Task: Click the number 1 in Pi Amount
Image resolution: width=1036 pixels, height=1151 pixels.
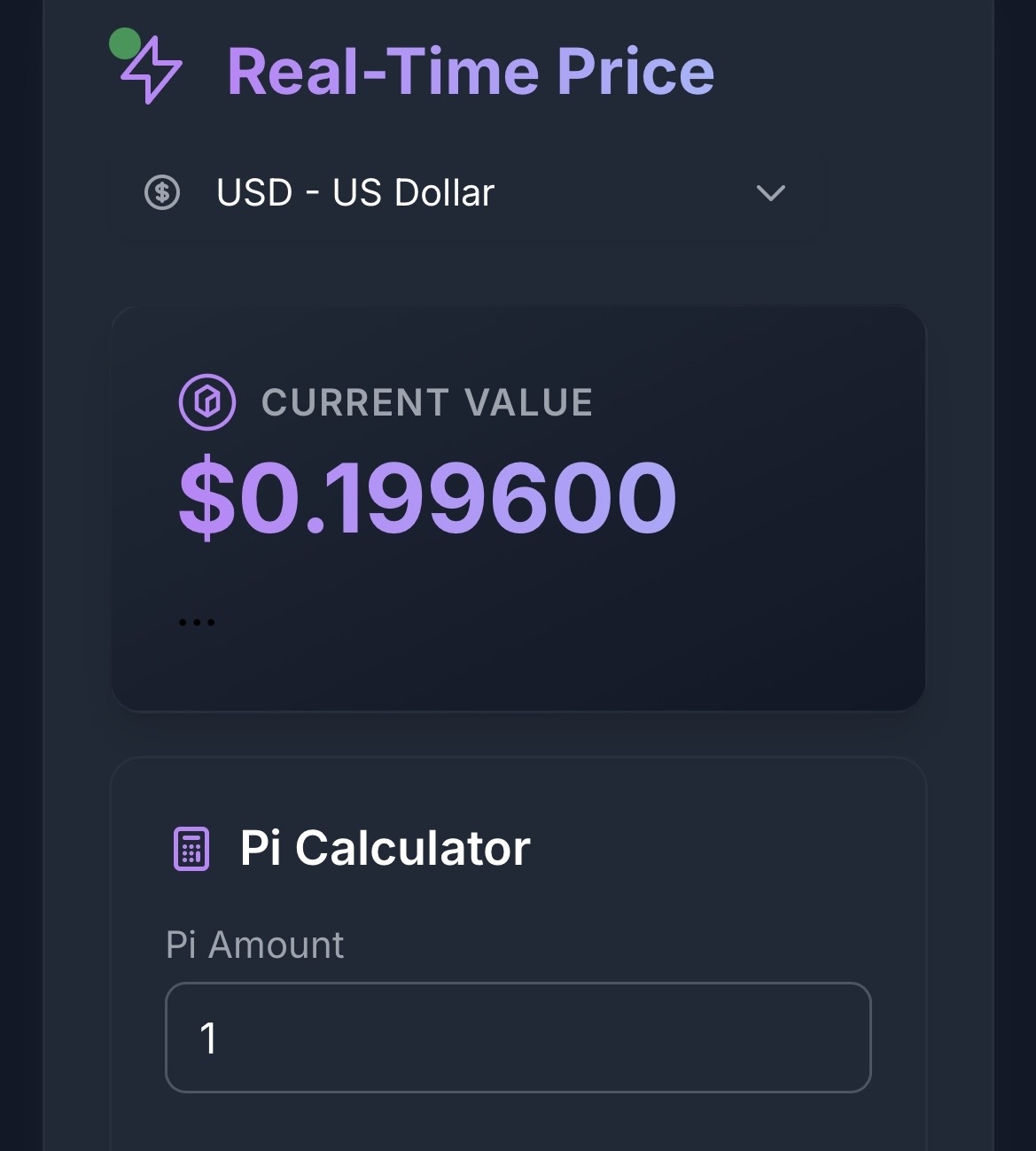Action: 208,1038
